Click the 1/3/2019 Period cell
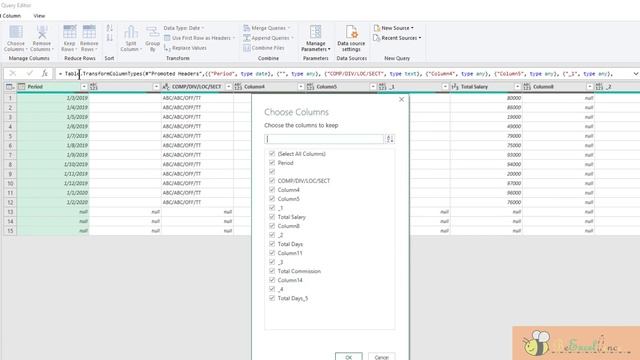Viewport: 640px width, 360px height. 53,98
